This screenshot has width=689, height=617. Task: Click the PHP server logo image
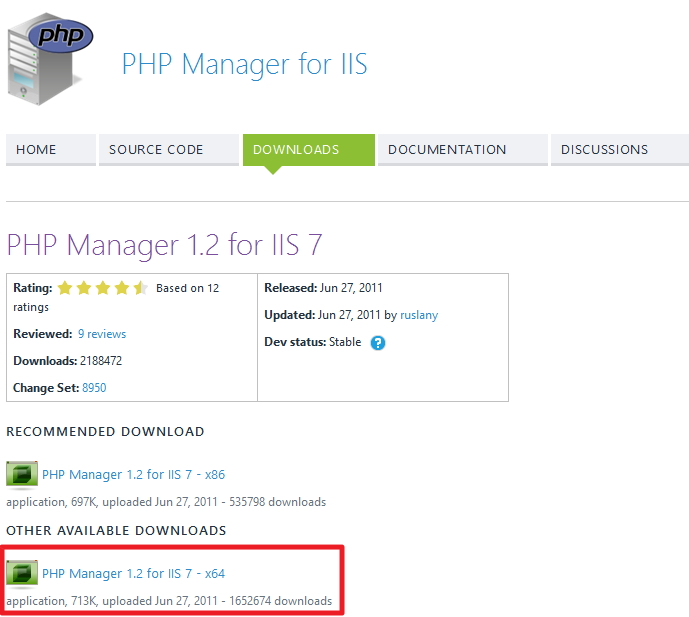pos(50,59)
